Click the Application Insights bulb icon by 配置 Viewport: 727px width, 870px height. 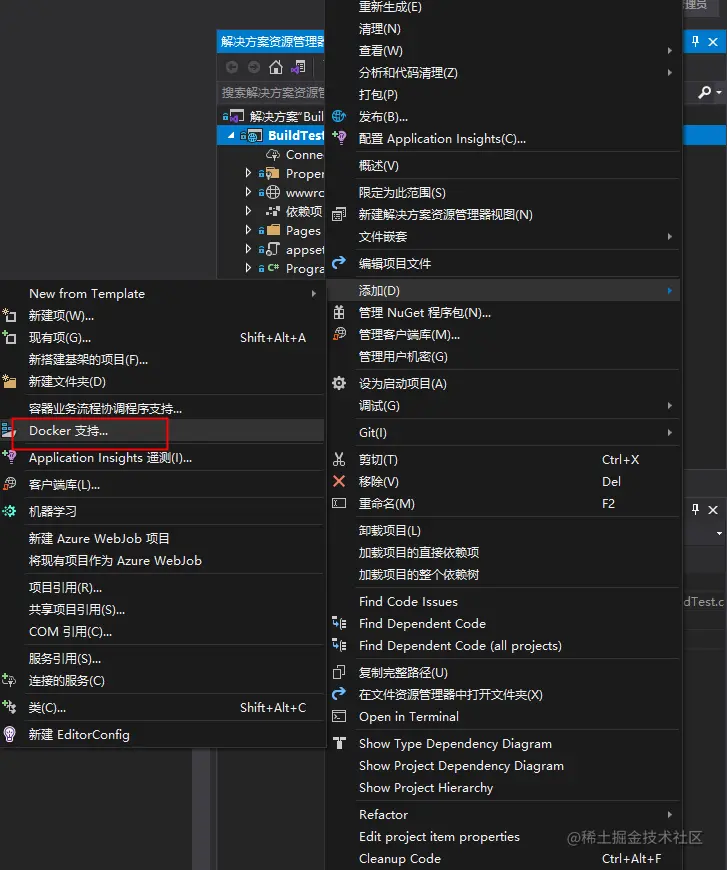(x=339, y=138)
